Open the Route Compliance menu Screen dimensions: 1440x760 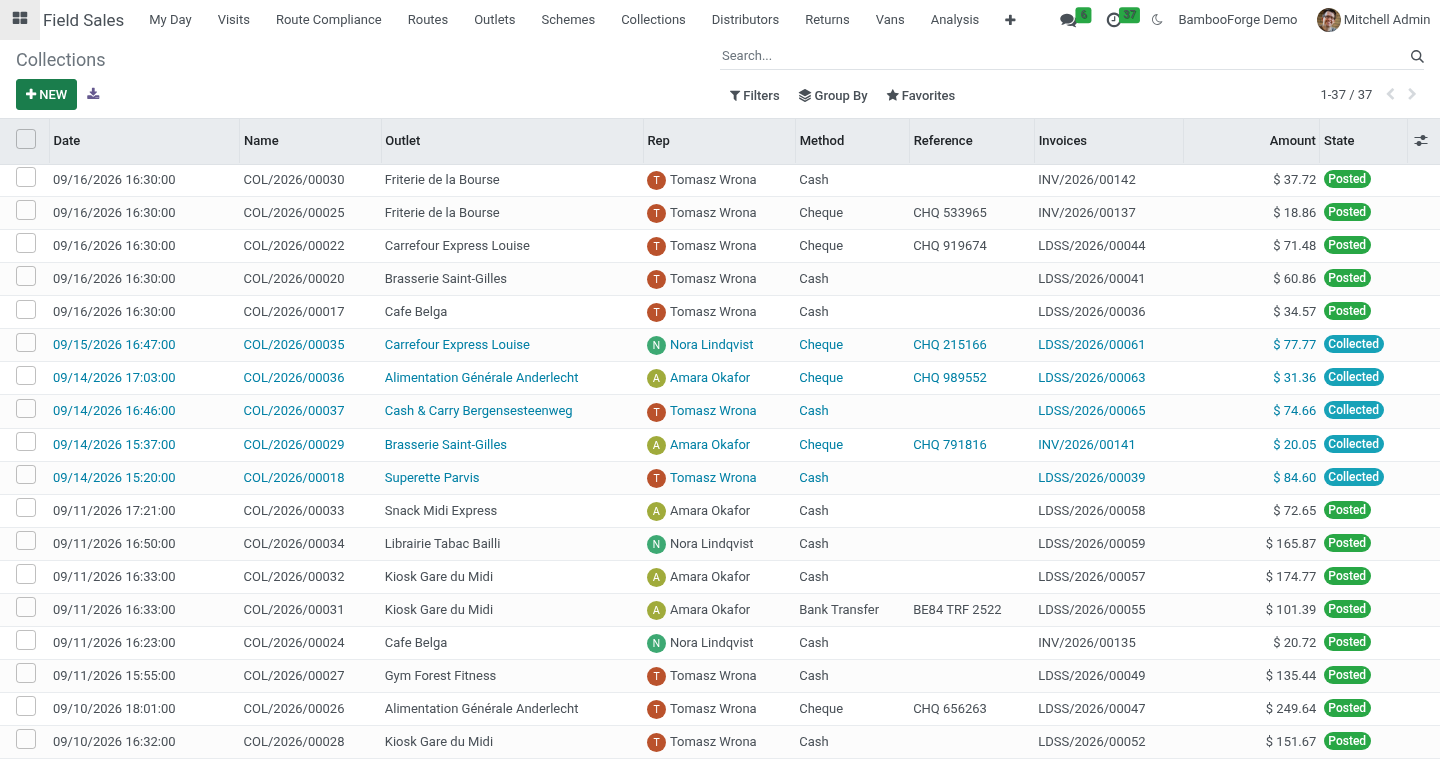[x=329, y=20]
